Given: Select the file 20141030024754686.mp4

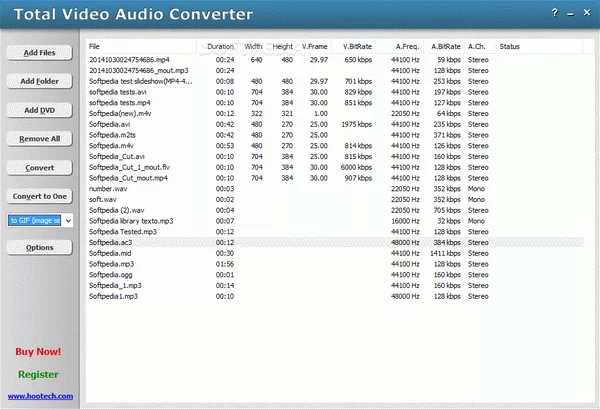Looking at the screenshot, I should (129, 60).
